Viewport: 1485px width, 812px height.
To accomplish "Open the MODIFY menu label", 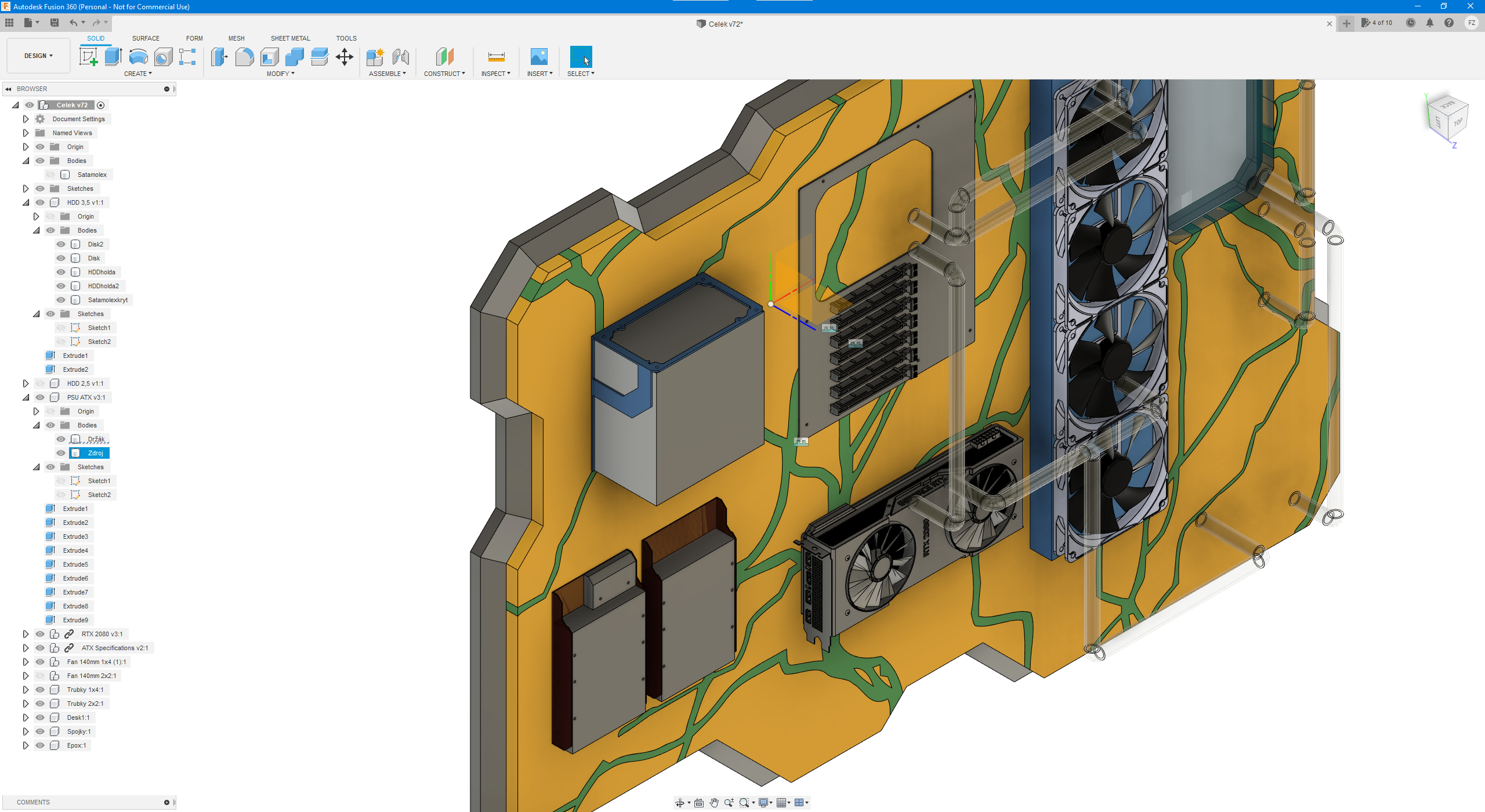I will tap(280, 74).
